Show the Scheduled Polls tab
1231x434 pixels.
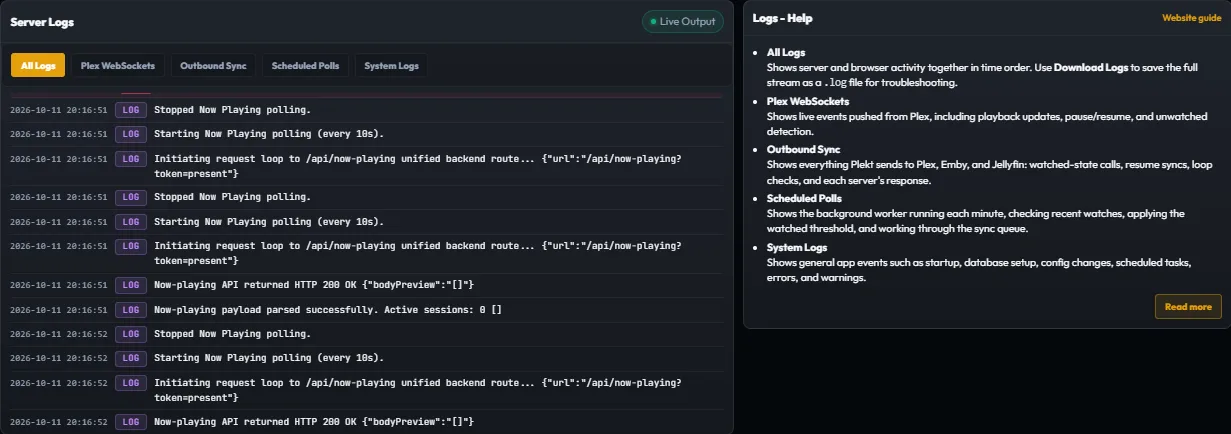pyautogui.click(x=306, y=65)
